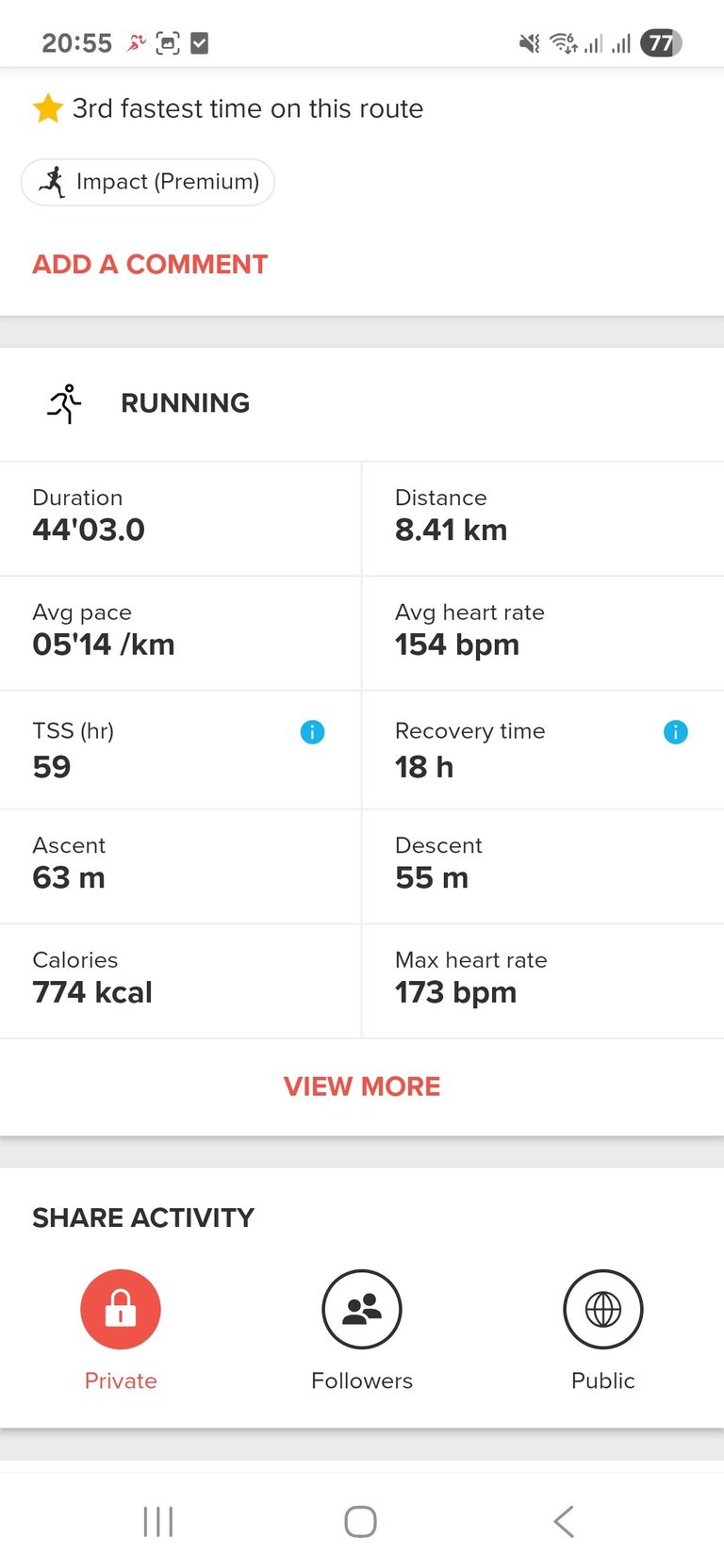Open the Distance 8.41 km tile
Viewport: 724px width, 1568px height.
click(544, 518)
